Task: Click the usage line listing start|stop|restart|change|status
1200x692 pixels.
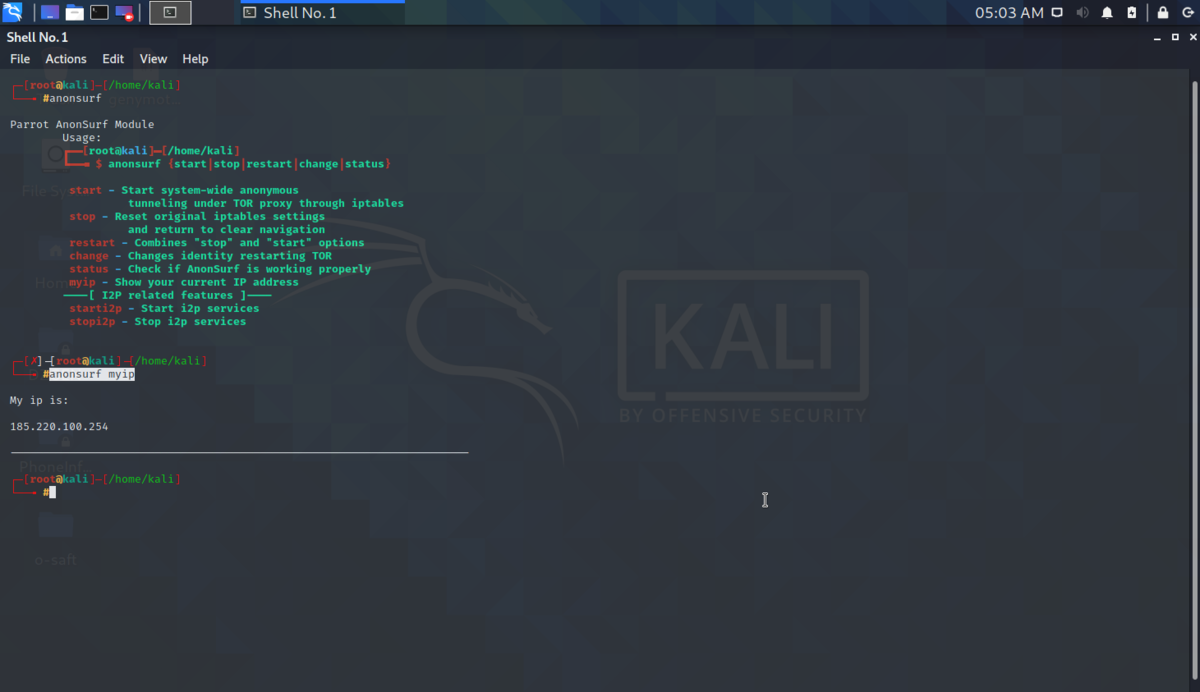Action: tap(249, 164)
